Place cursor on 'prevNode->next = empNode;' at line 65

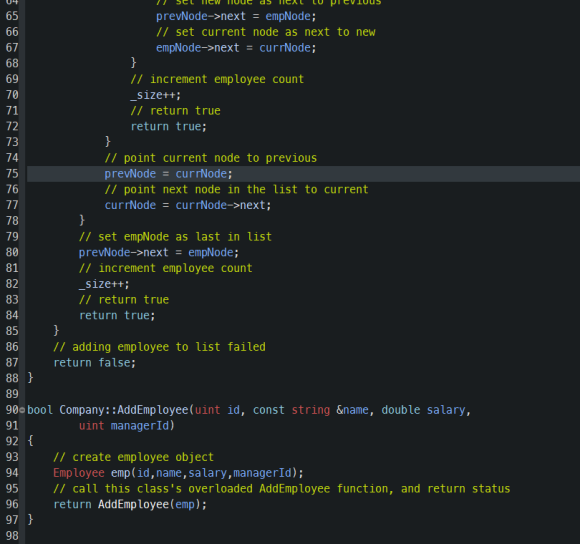(236, 16)
